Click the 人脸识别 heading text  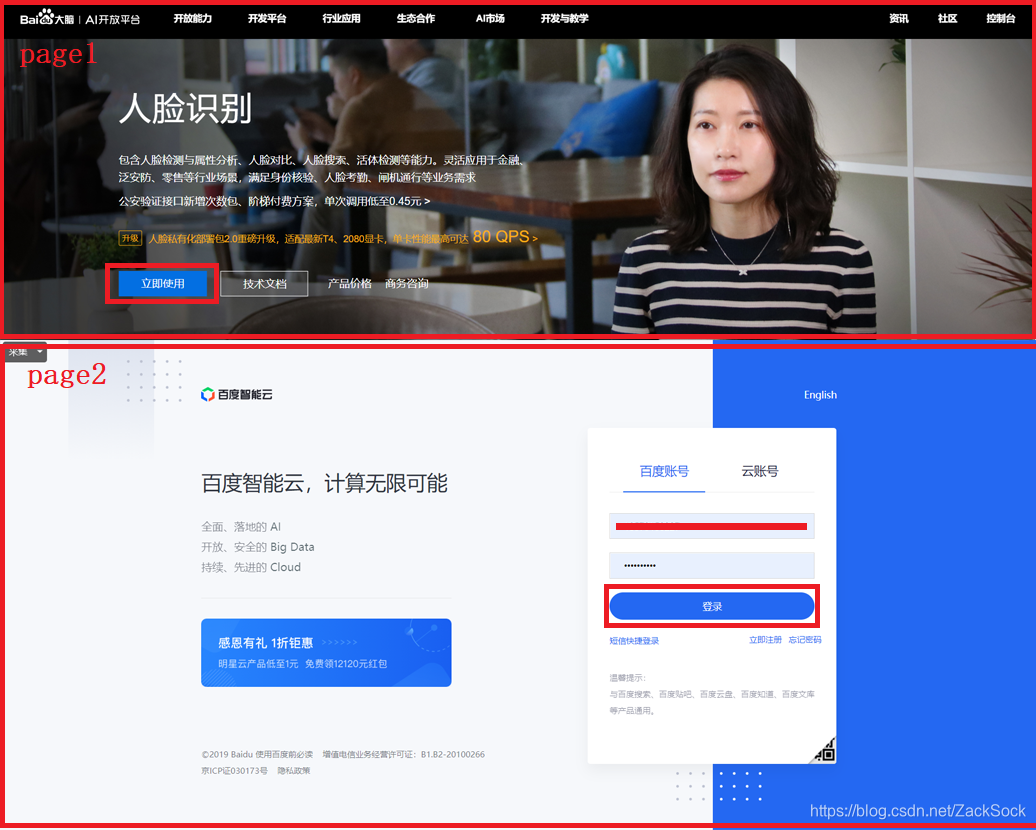pos(186,108)
